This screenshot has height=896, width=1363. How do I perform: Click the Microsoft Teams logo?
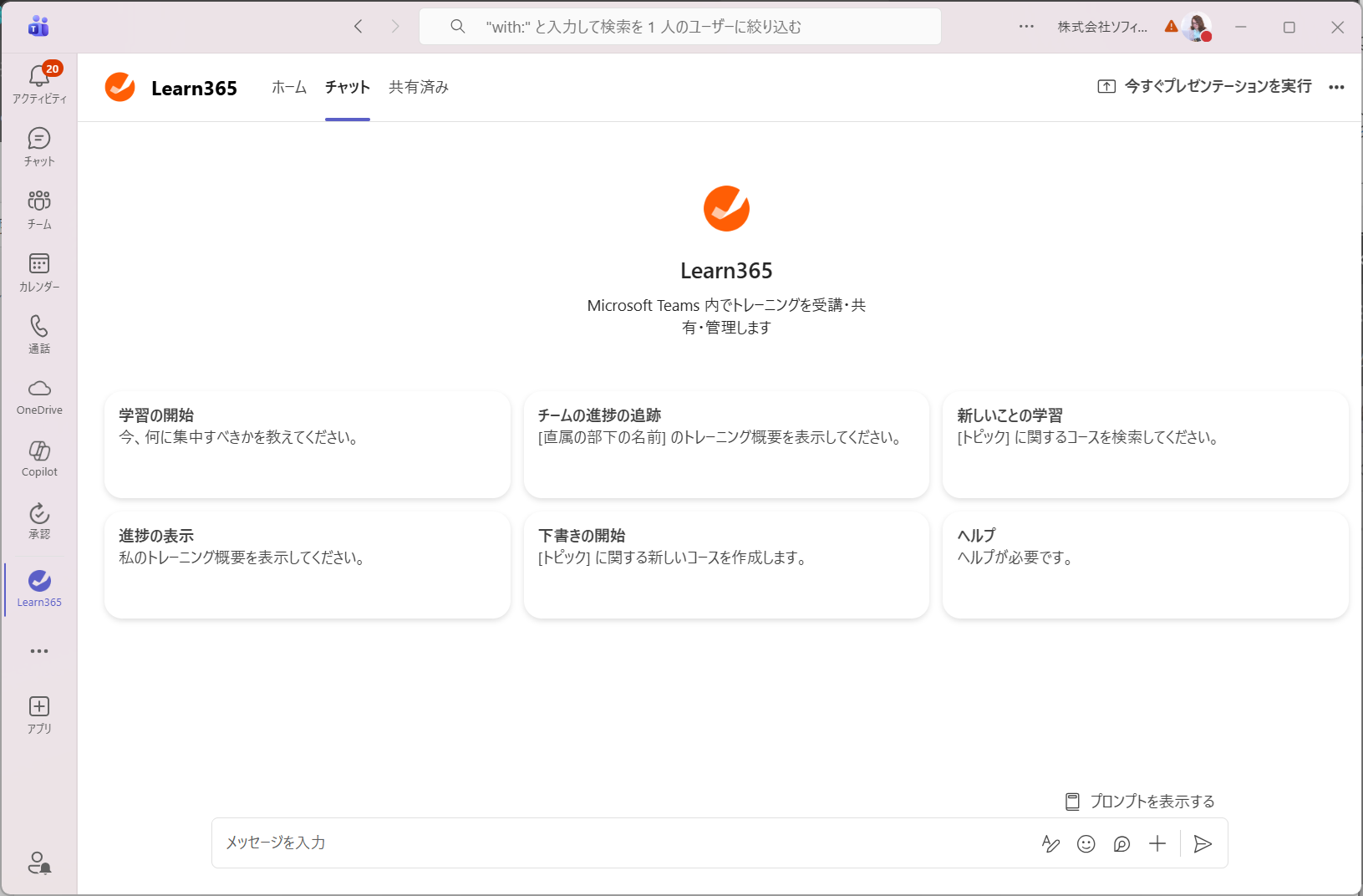pyautogui.click(x=38, y=27)
